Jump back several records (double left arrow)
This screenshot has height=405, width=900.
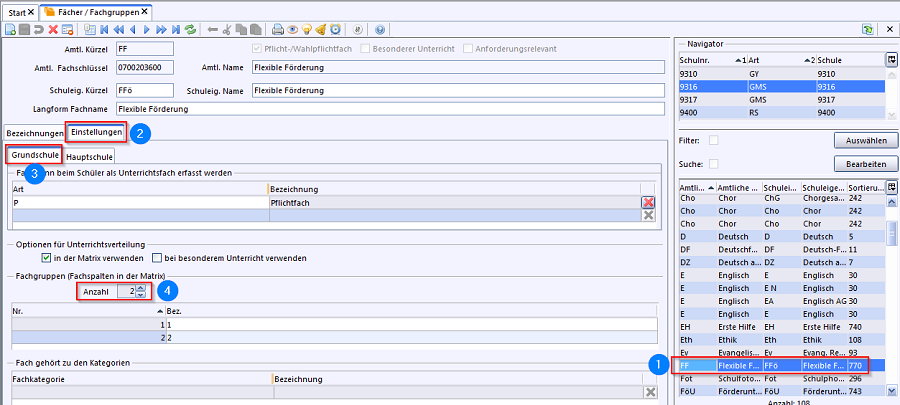[x=119, y=29]
